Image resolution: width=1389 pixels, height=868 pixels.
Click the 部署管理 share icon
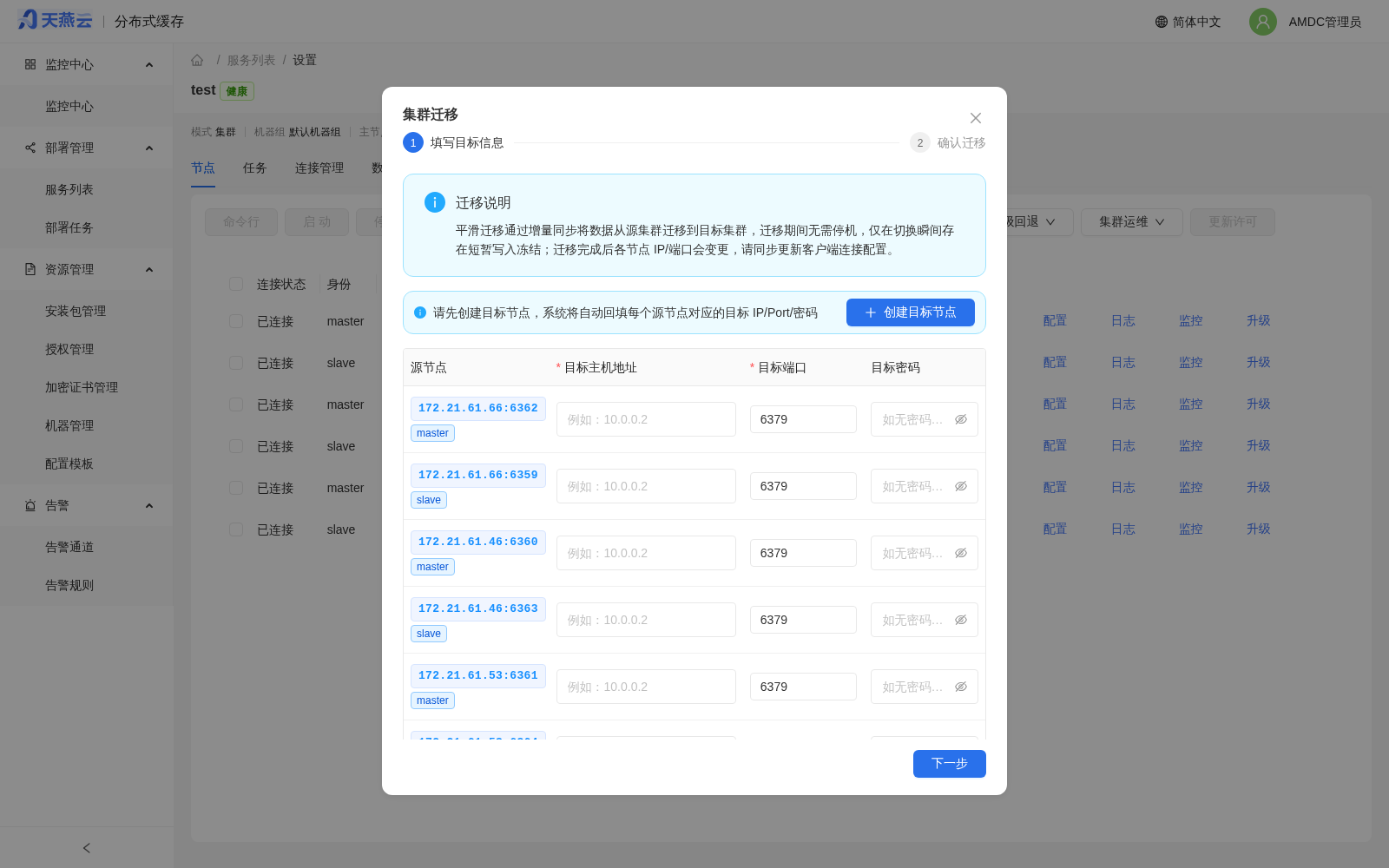coord(30,148)
